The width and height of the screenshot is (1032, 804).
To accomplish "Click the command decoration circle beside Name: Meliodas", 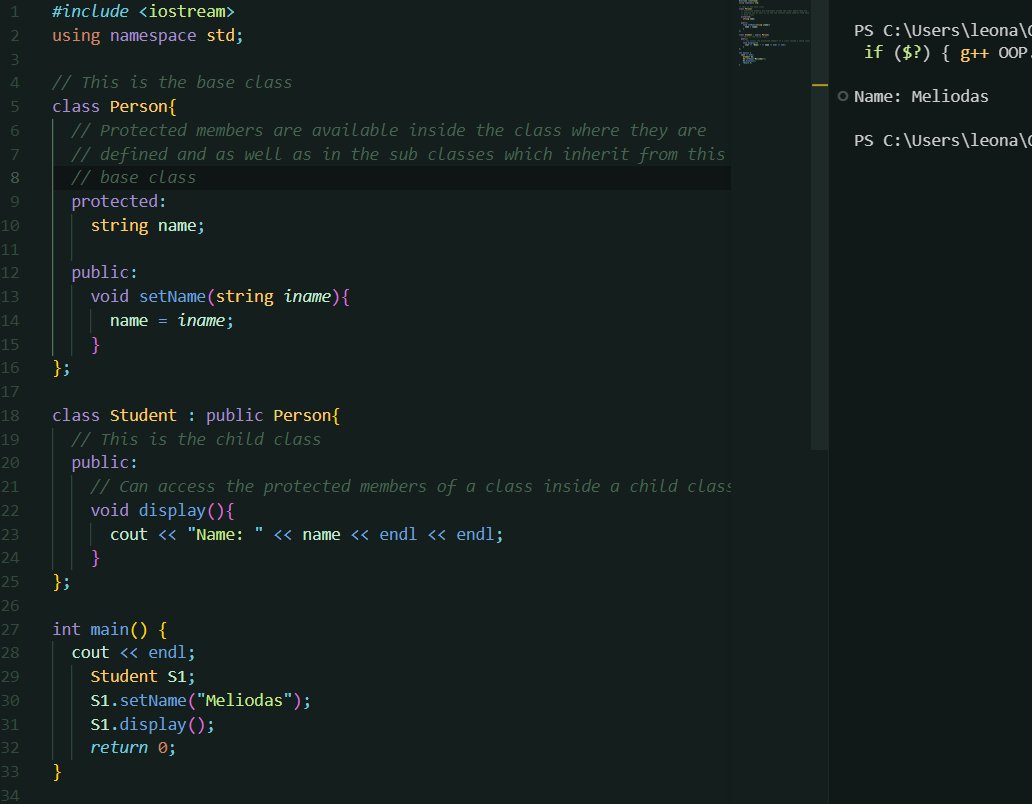I will (x=842, y=97).
